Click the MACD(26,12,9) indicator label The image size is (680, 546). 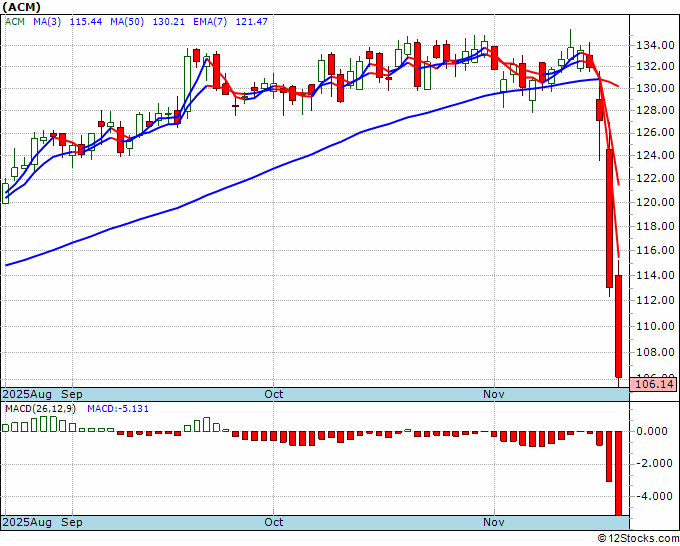40,409
